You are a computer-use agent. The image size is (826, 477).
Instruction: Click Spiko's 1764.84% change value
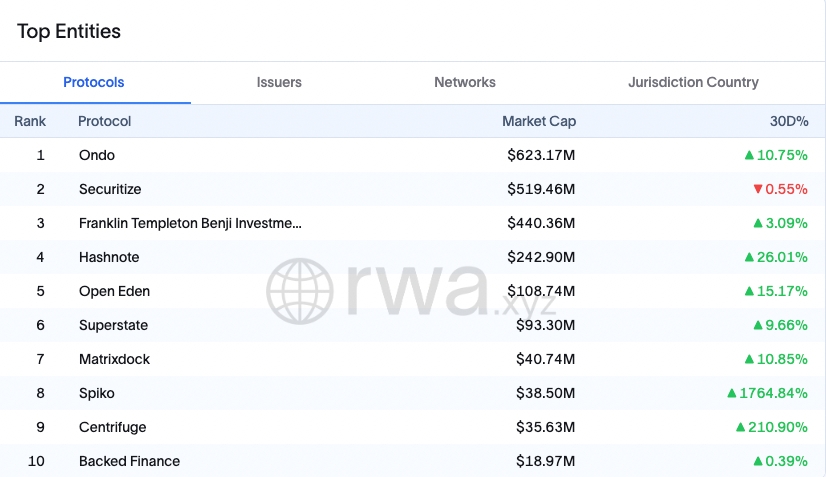pos(767,393)
